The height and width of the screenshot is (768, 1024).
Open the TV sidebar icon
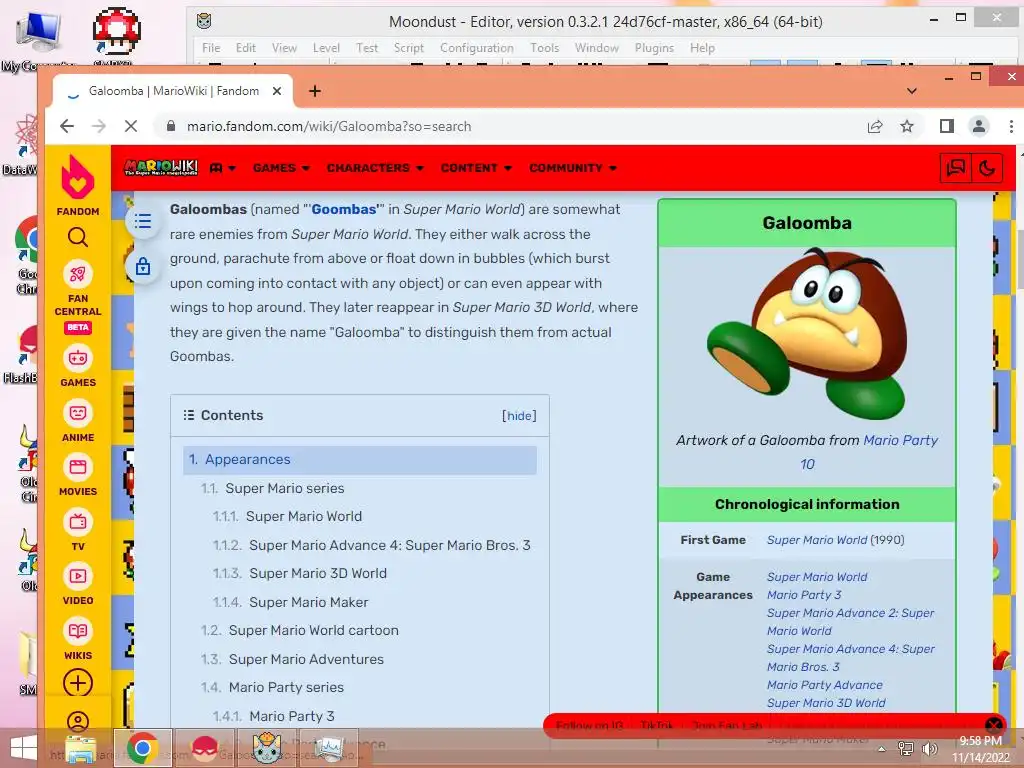pos(78,522)
